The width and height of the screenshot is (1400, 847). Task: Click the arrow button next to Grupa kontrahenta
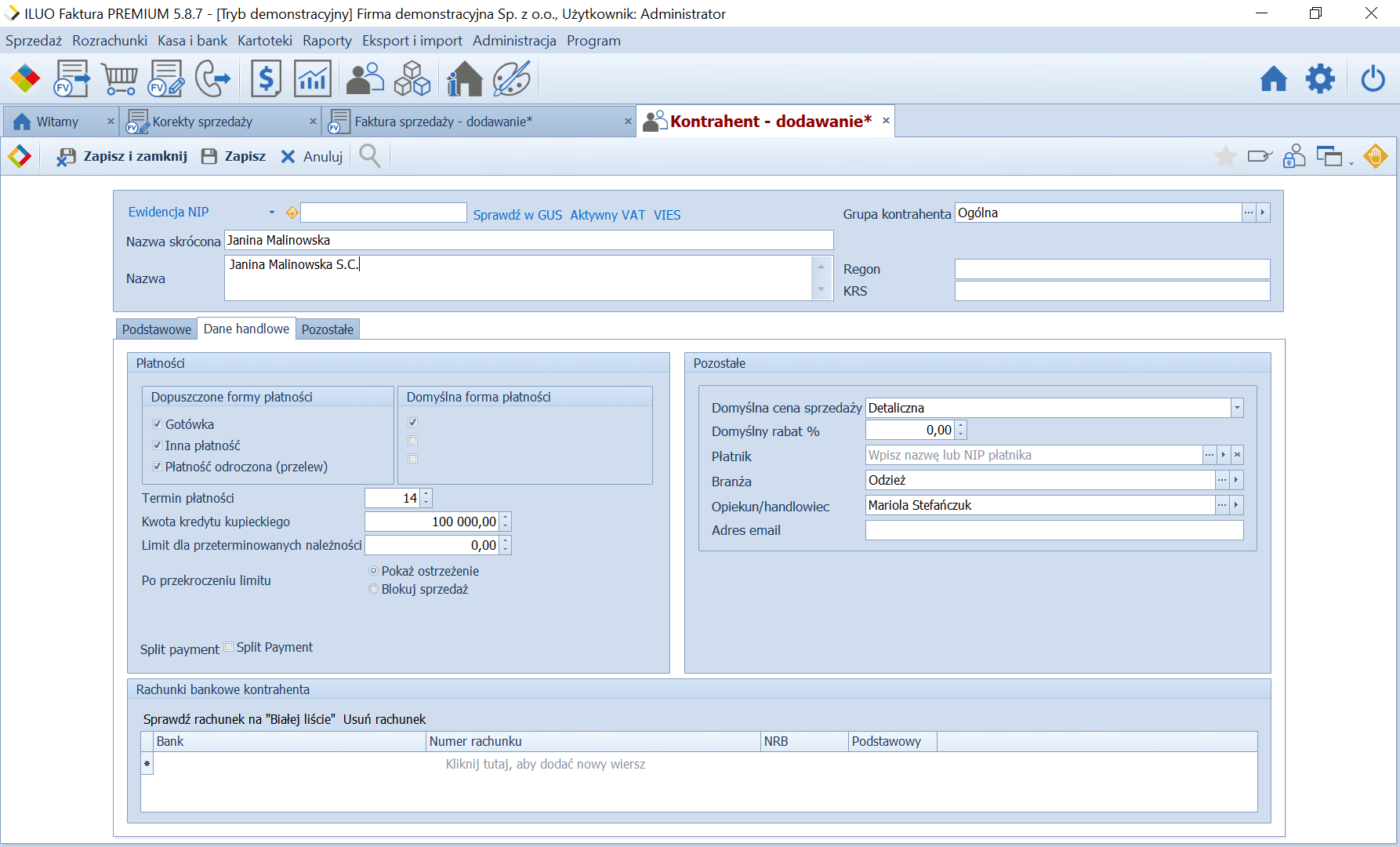point(1263,213)
